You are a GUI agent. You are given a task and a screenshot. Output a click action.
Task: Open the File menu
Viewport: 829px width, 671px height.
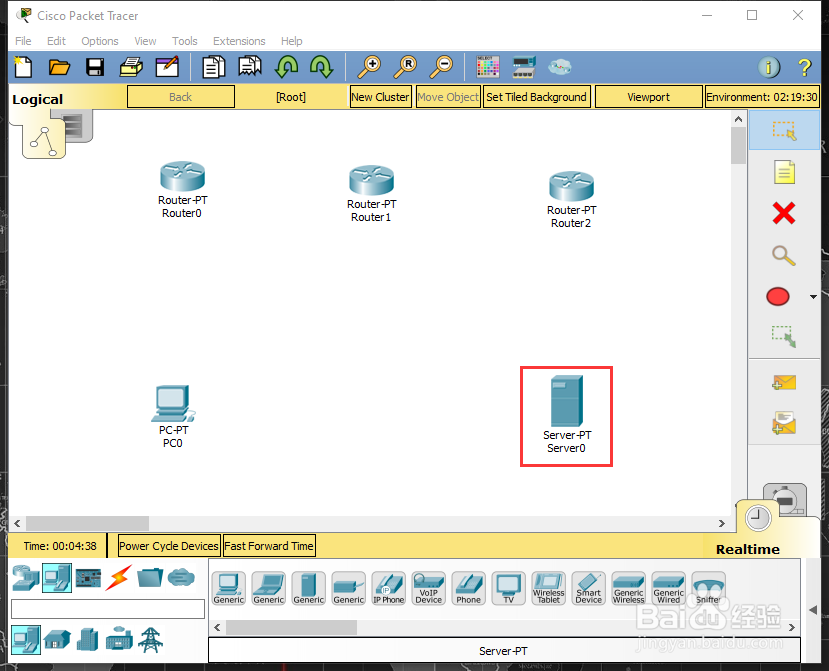pos(23,41)
